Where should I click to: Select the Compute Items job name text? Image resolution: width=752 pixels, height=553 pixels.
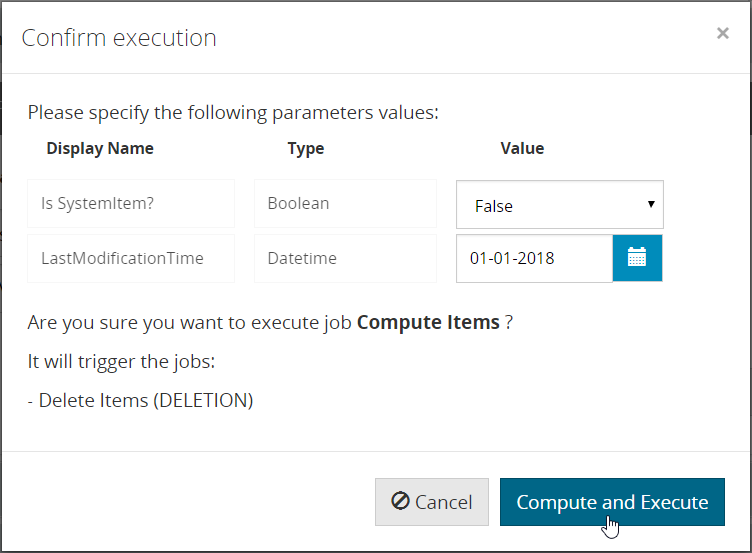click(428, 322)
